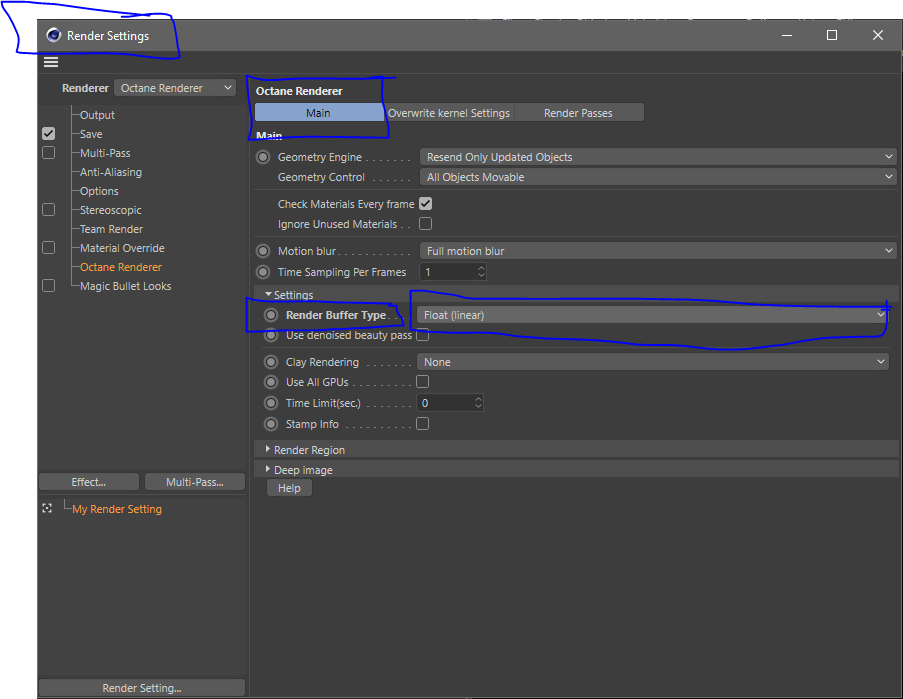Toggle animation dot beside Render Buffer Type
This screenshot has height=699, width=903.
point(271,315)
